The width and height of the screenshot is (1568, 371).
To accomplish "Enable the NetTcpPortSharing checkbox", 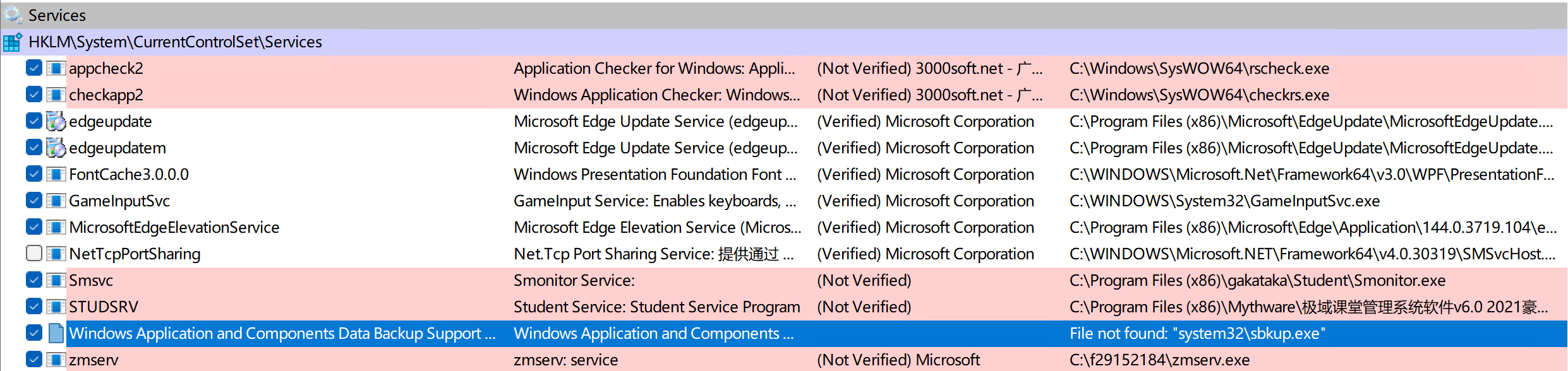I will click(x=34, y=254).
